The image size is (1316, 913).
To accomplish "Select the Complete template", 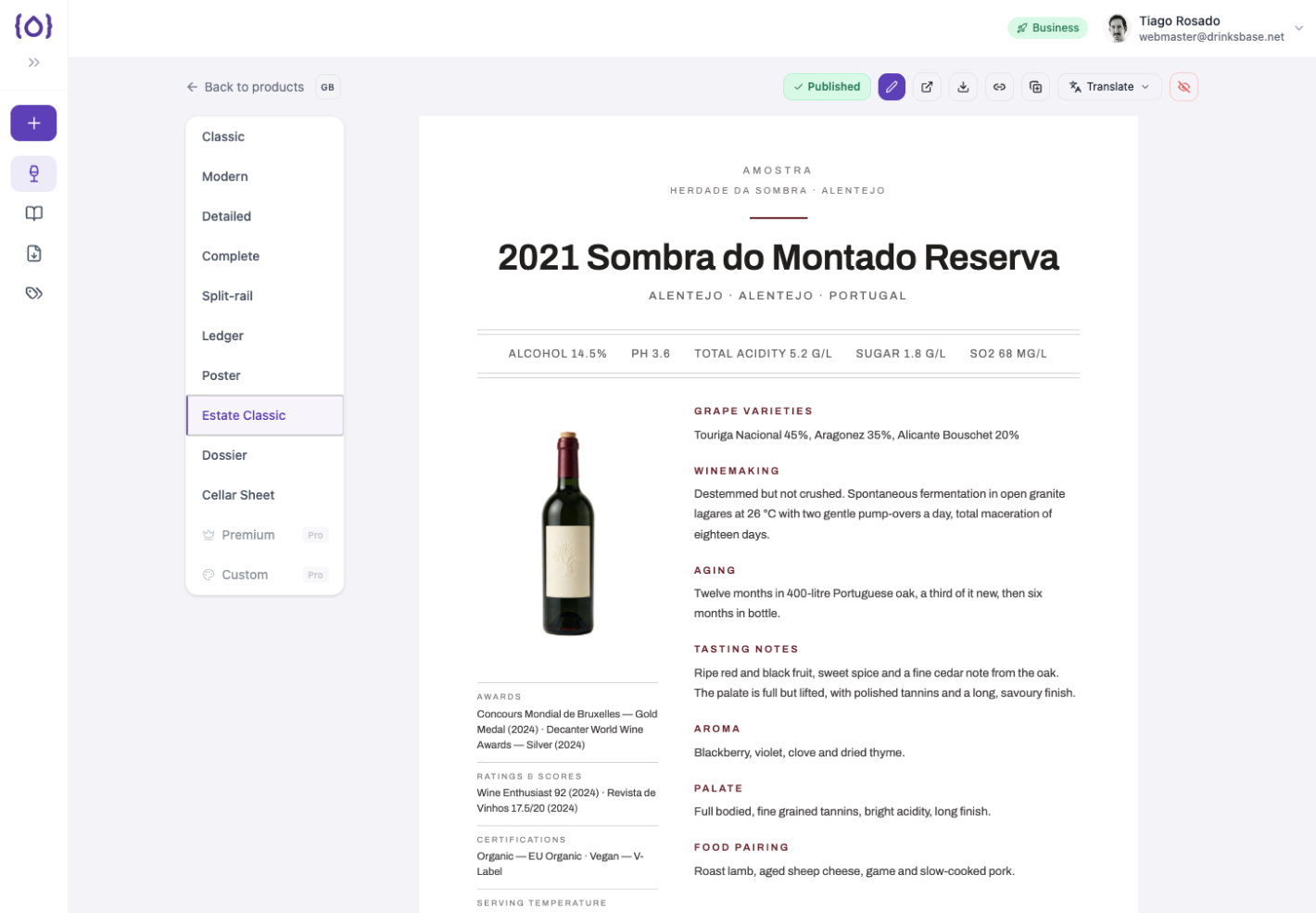I will 265,256.
